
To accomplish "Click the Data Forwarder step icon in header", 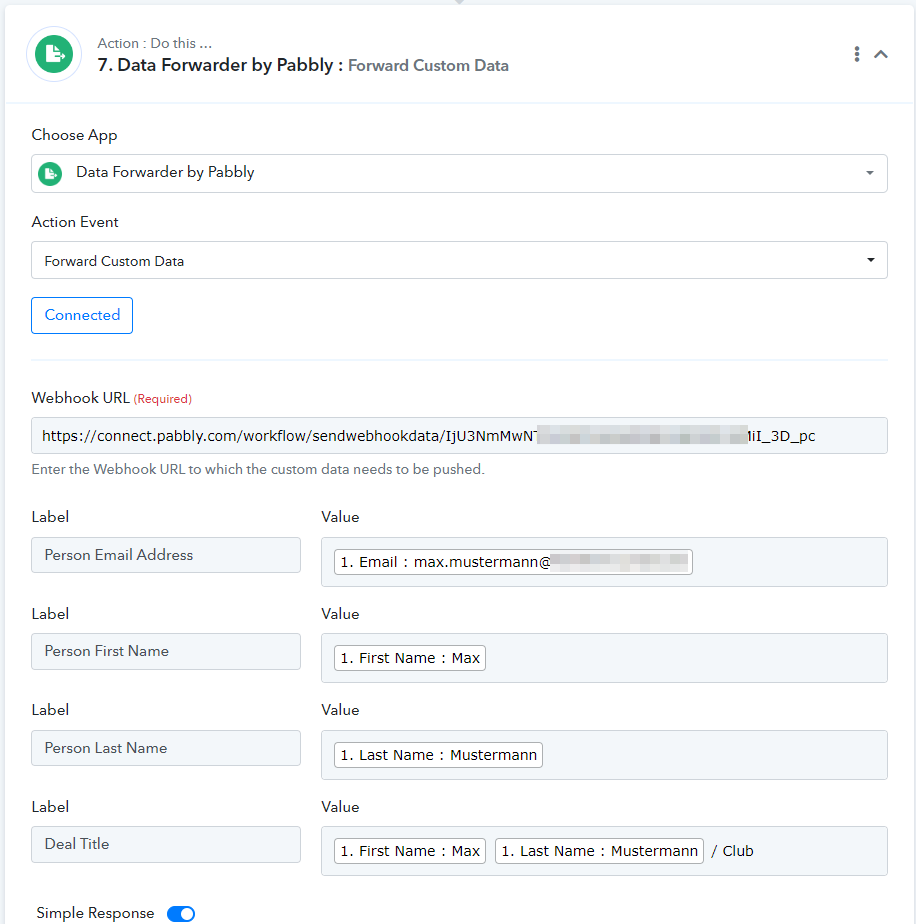I will point(54,54).
